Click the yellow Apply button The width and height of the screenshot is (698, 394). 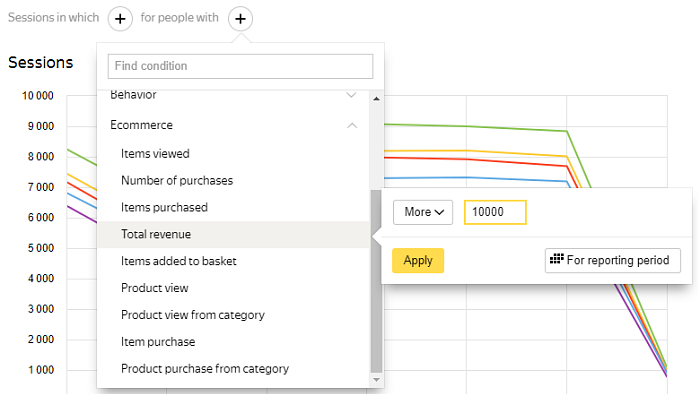point(418,260)
